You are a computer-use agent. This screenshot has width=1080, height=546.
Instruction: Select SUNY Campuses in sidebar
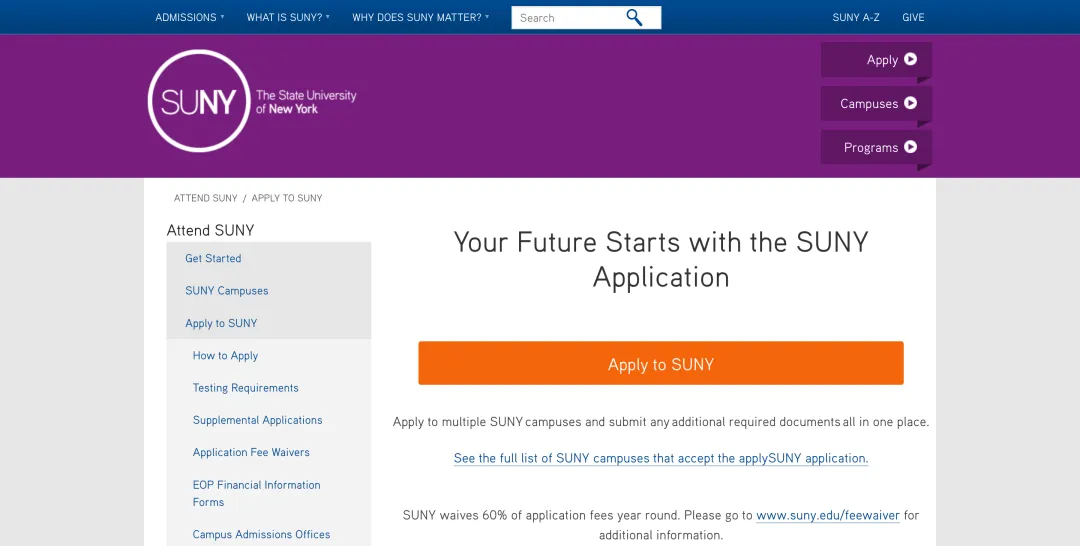point(227,291)
